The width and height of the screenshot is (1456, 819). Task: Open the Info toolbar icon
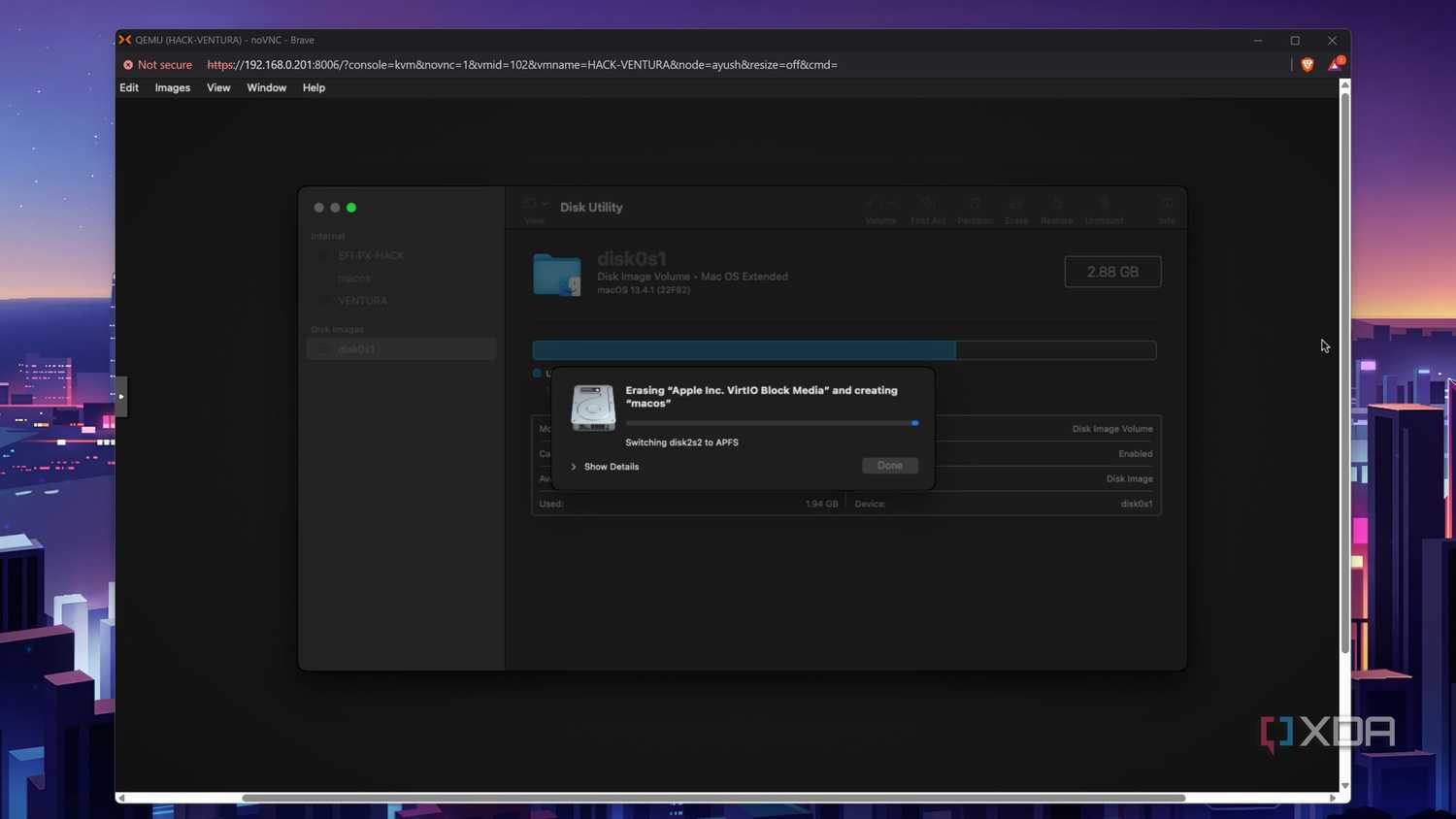(1167, 204)
